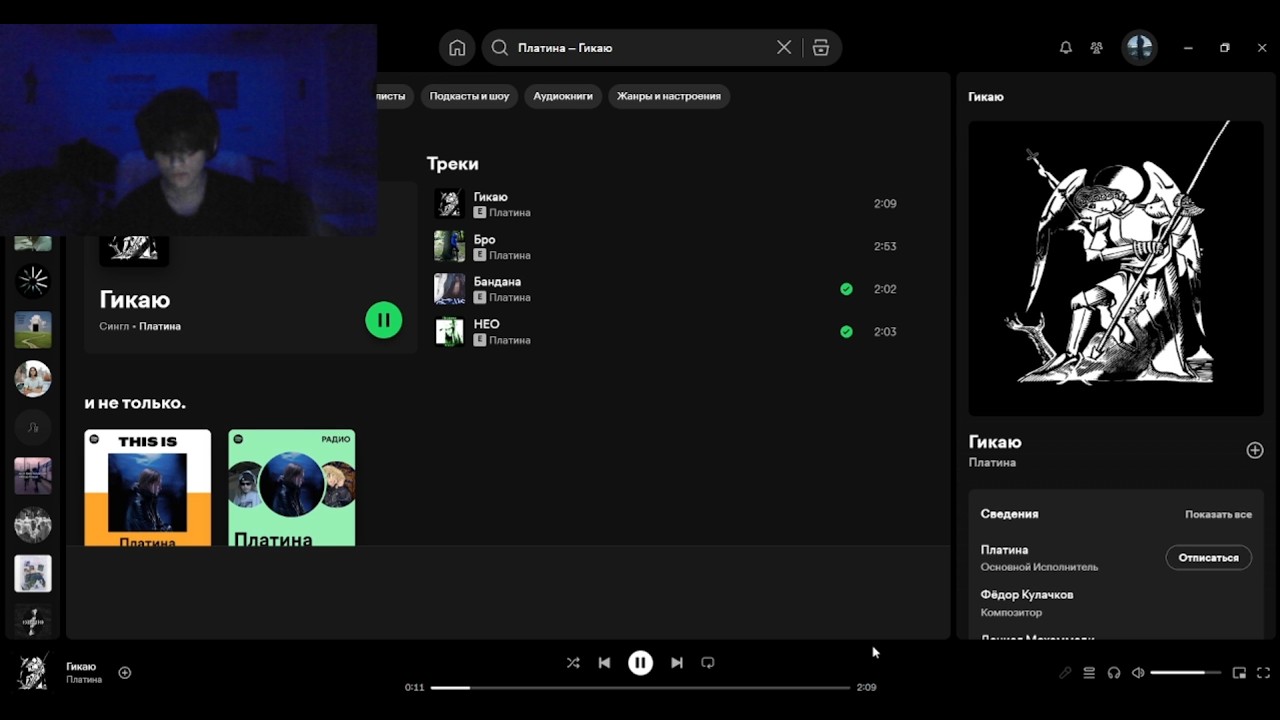Click the playback progress bar

pyautogui.click(x=640, y=688)
